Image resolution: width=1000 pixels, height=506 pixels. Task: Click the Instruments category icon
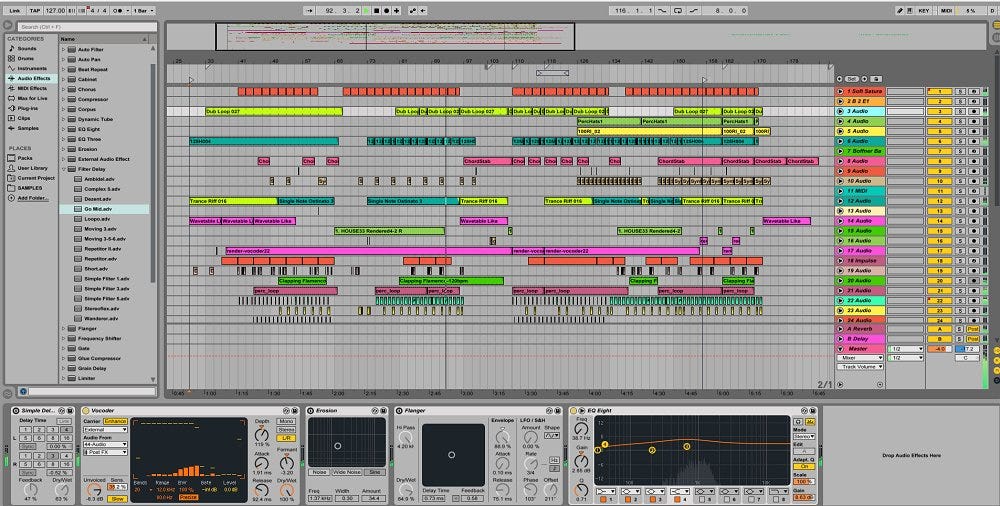pyautogui.click(x=11, y=68)
